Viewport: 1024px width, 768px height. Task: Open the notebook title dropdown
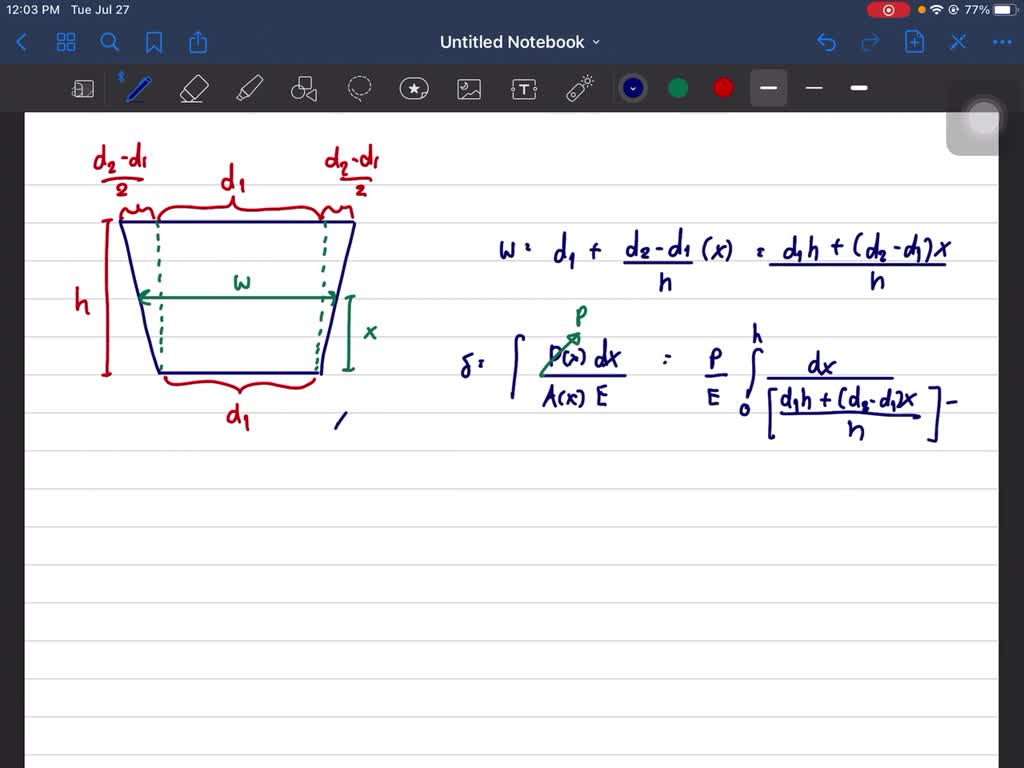click(594, 42)
